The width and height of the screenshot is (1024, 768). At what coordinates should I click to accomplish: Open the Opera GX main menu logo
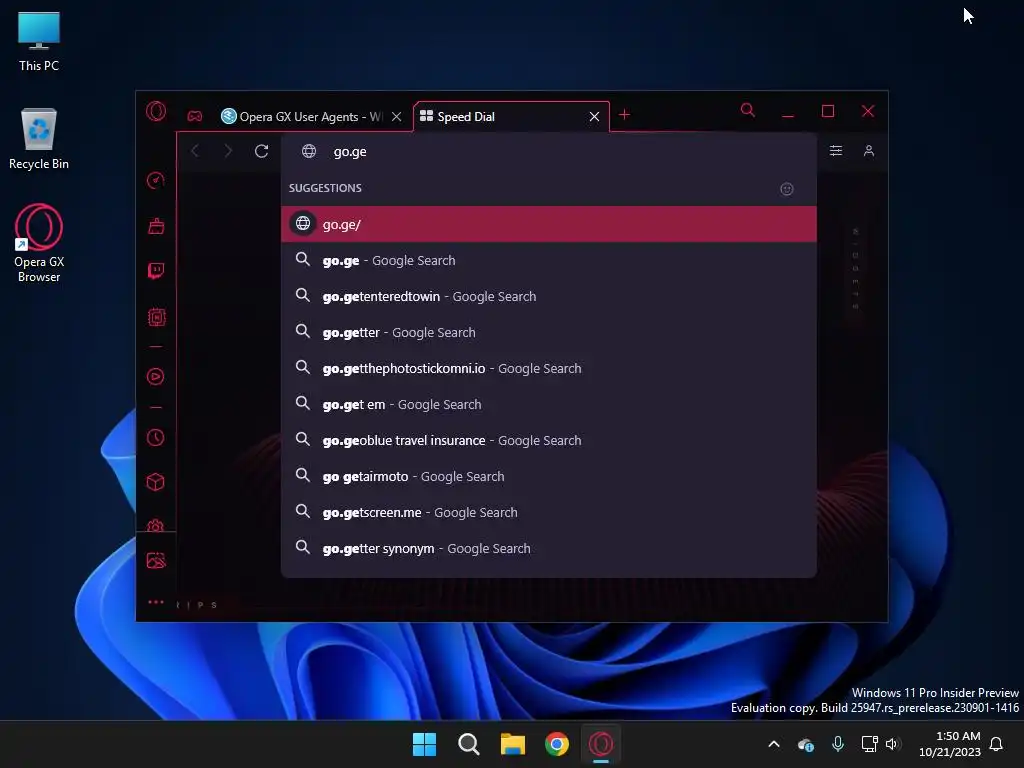tap(155, 112)
